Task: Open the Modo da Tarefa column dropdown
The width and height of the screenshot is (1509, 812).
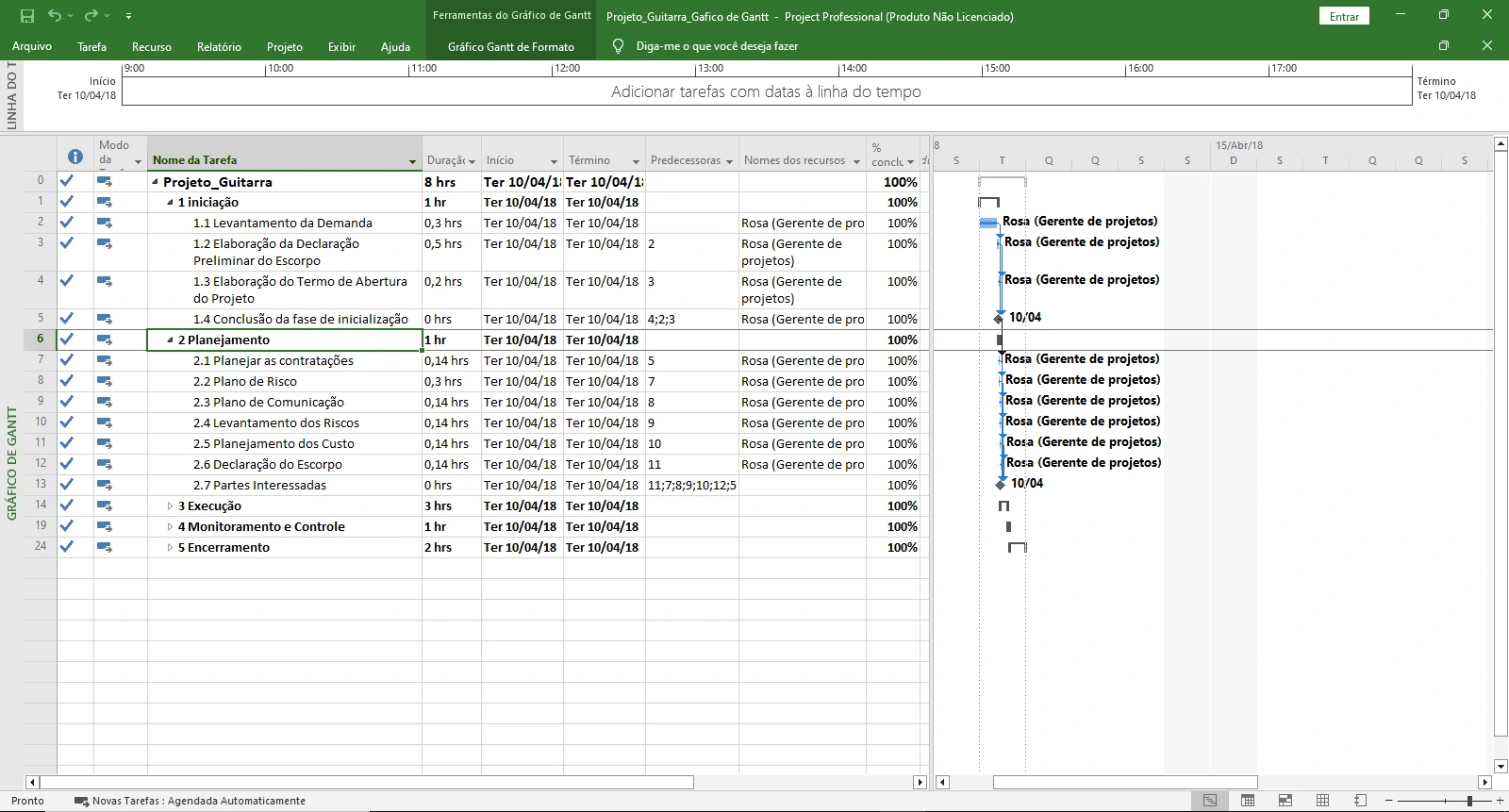Action: (138, 162)
